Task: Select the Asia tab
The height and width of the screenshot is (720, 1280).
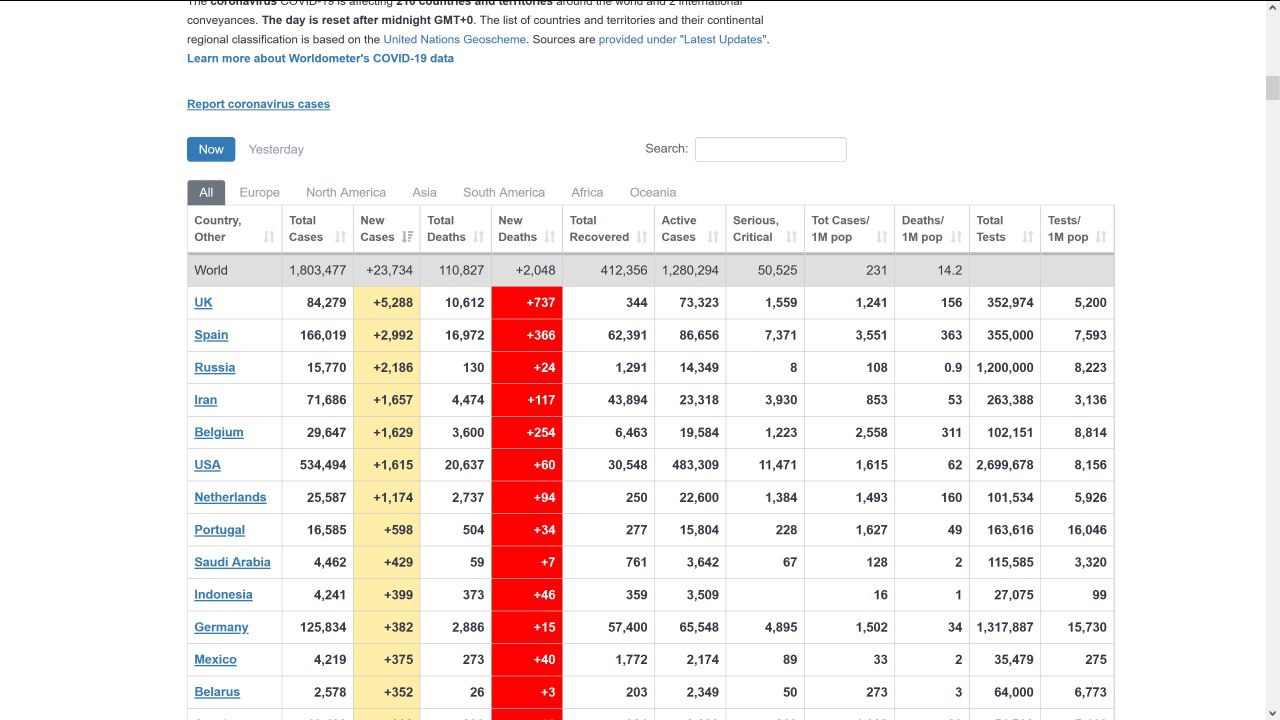Action: tap(425, 192)
